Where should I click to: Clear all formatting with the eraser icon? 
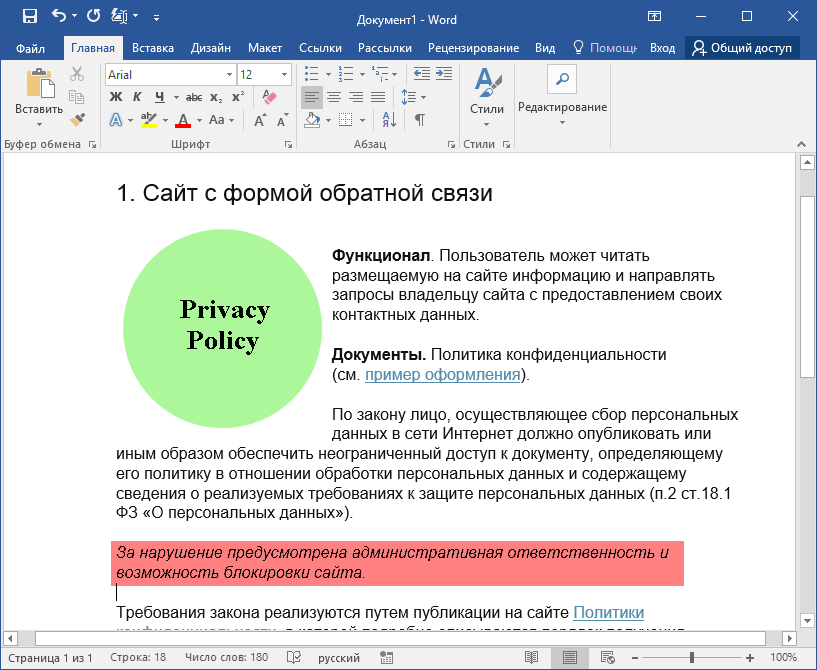269,97
